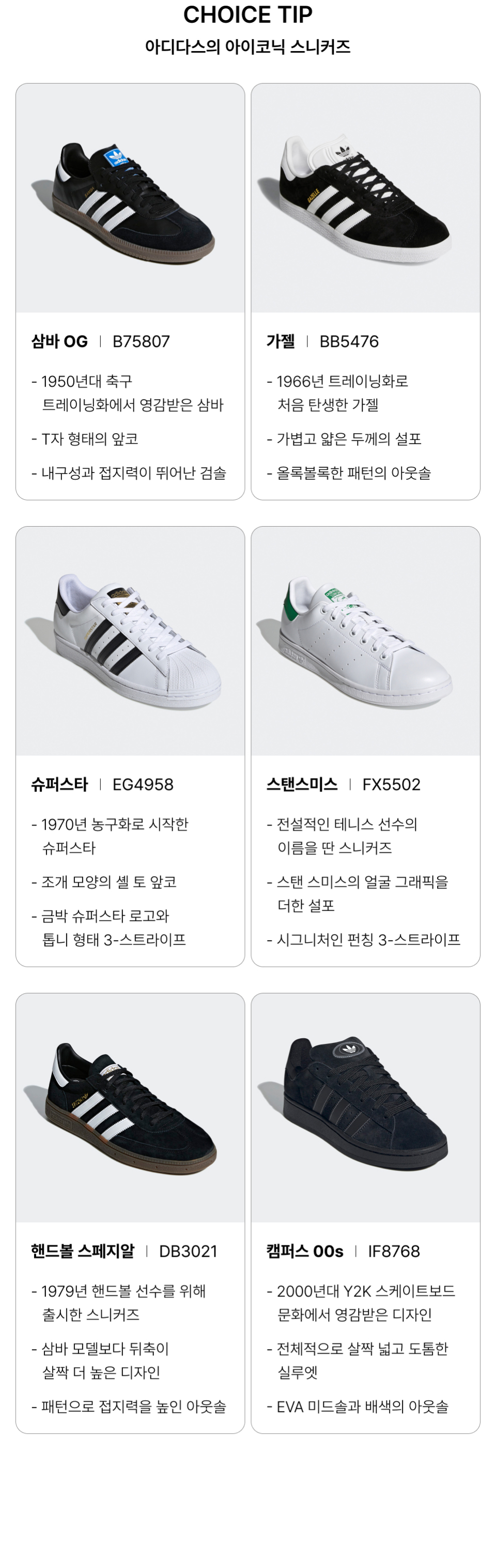
Task: Click the 삼바 OG product name
Action: point(60,341)
